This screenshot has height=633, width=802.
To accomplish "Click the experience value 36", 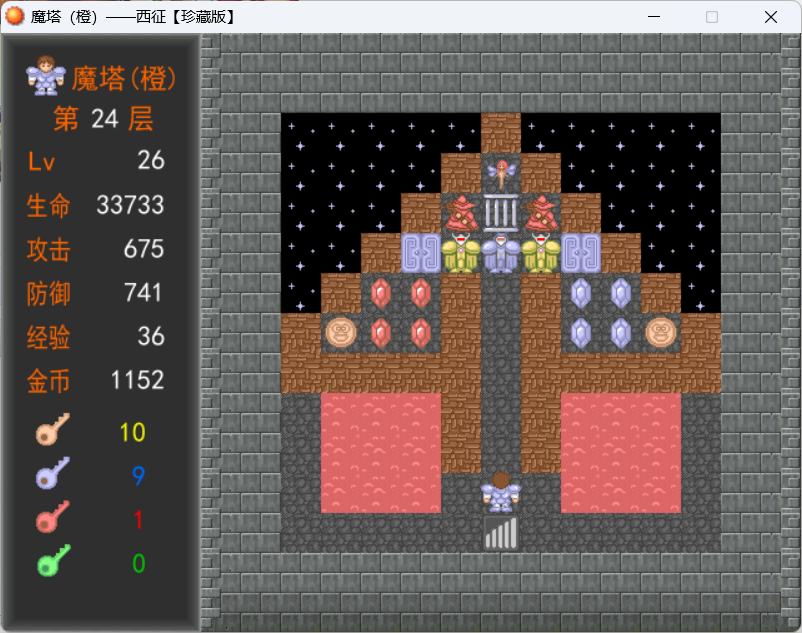I will pos(151,336).
